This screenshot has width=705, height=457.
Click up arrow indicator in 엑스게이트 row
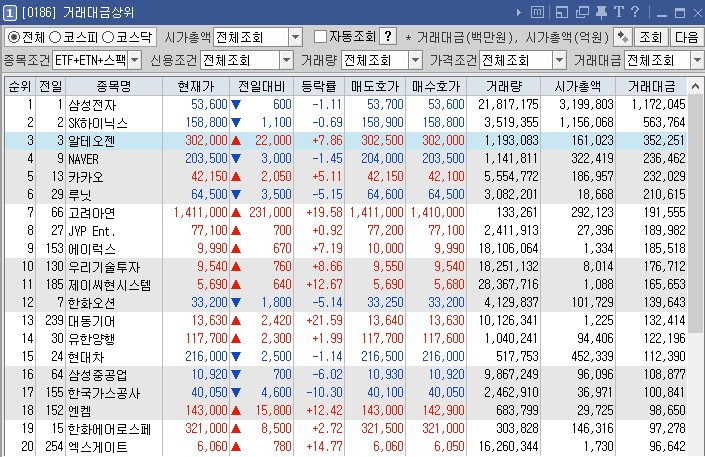[236, 447]
